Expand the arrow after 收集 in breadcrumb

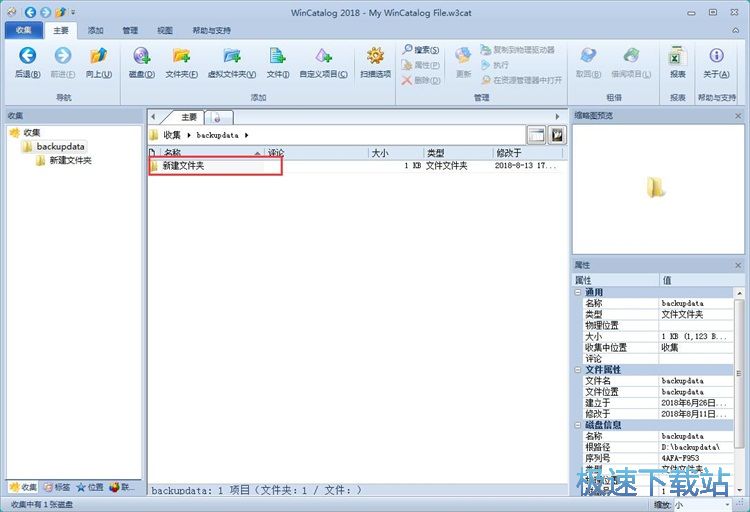pos(189,135)
